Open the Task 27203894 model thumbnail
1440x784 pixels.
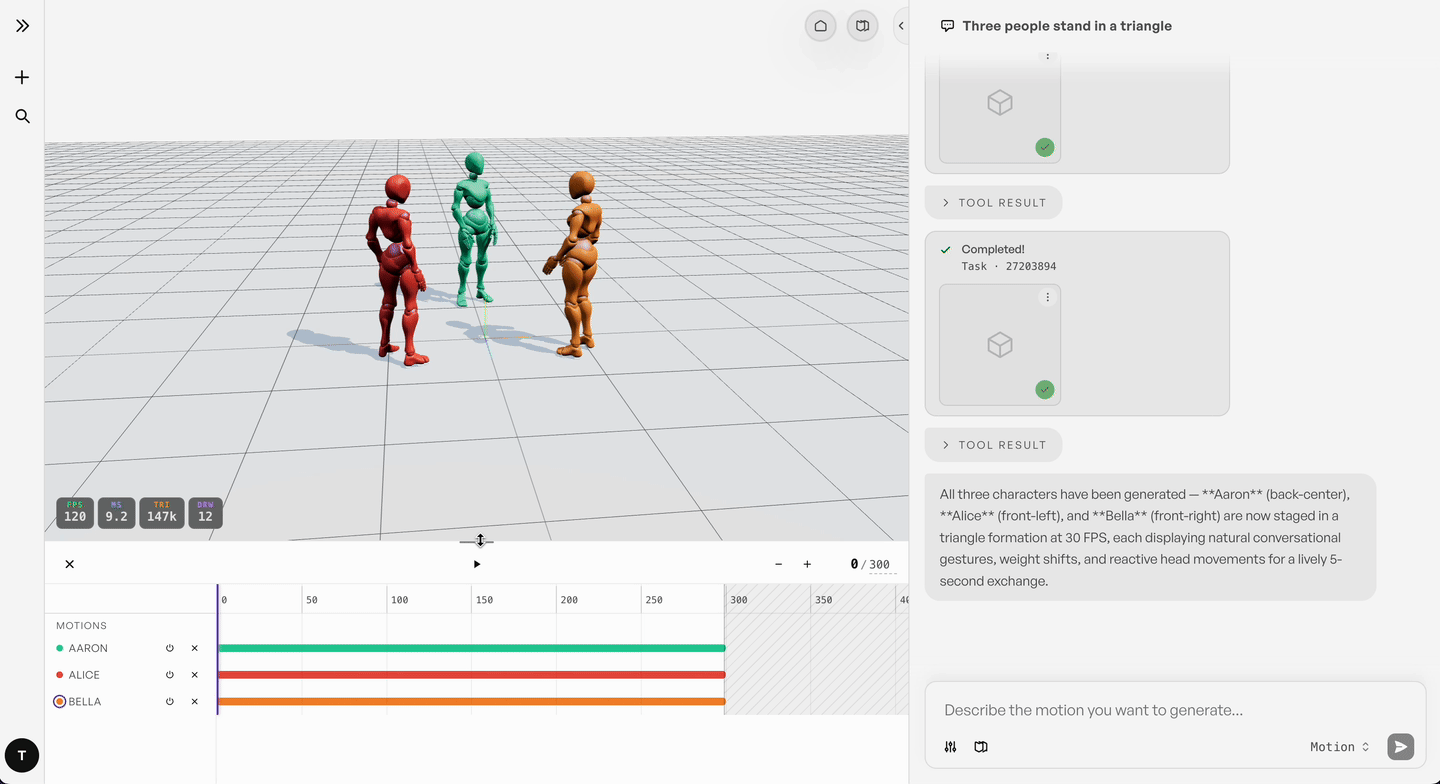point(1000,345)
